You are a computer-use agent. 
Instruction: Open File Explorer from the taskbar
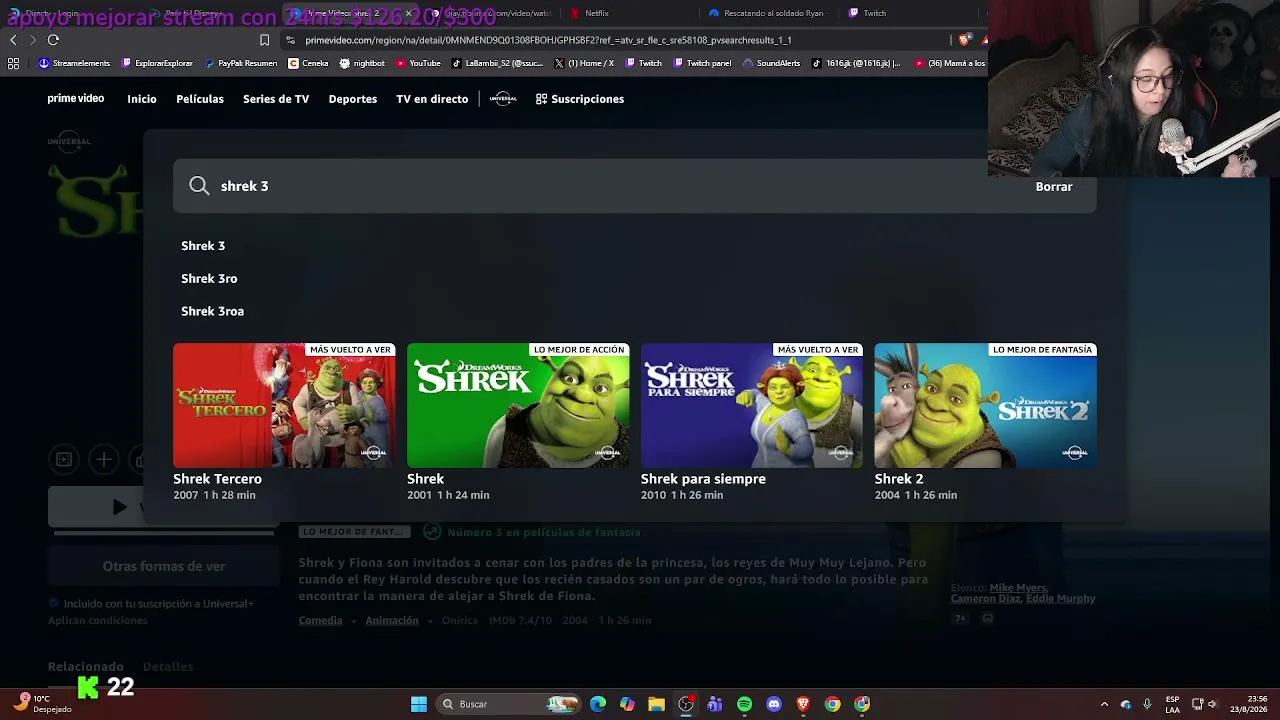[x=656, y=704]
